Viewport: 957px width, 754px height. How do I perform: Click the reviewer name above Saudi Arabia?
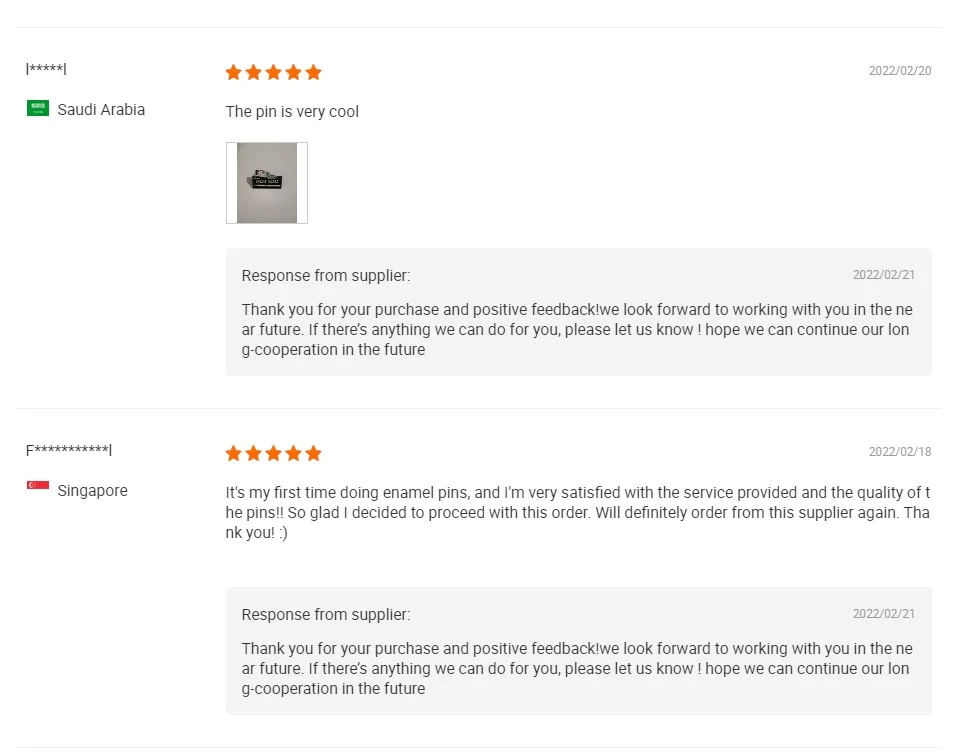[x=46, y=69]
